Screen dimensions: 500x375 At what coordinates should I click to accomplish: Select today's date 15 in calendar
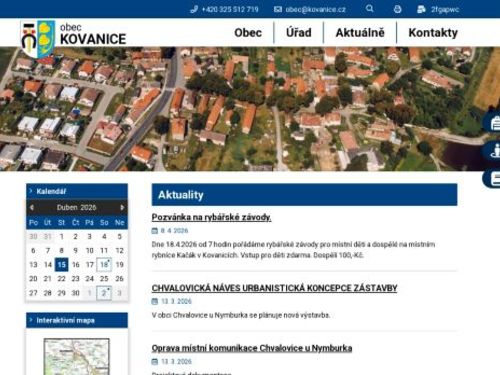(x=62, y=265)
